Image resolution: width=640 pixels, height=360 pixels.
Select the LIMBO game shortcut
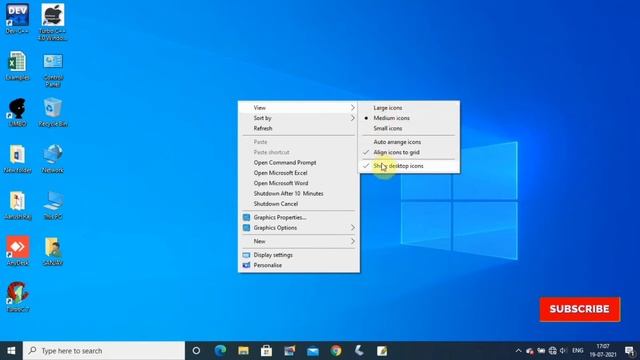point(17,112)
